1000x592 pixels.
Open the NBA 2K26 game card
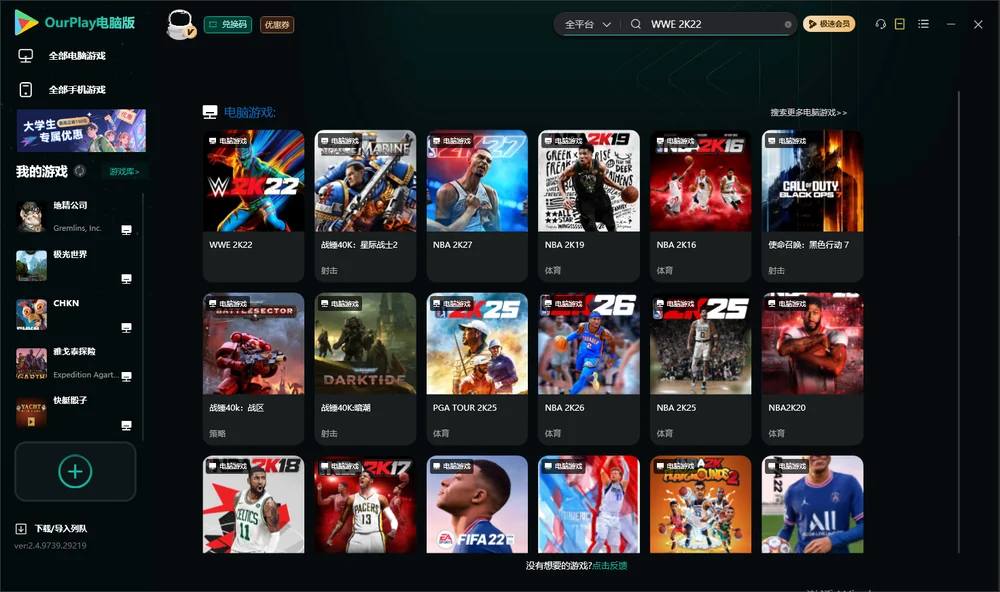589,369
